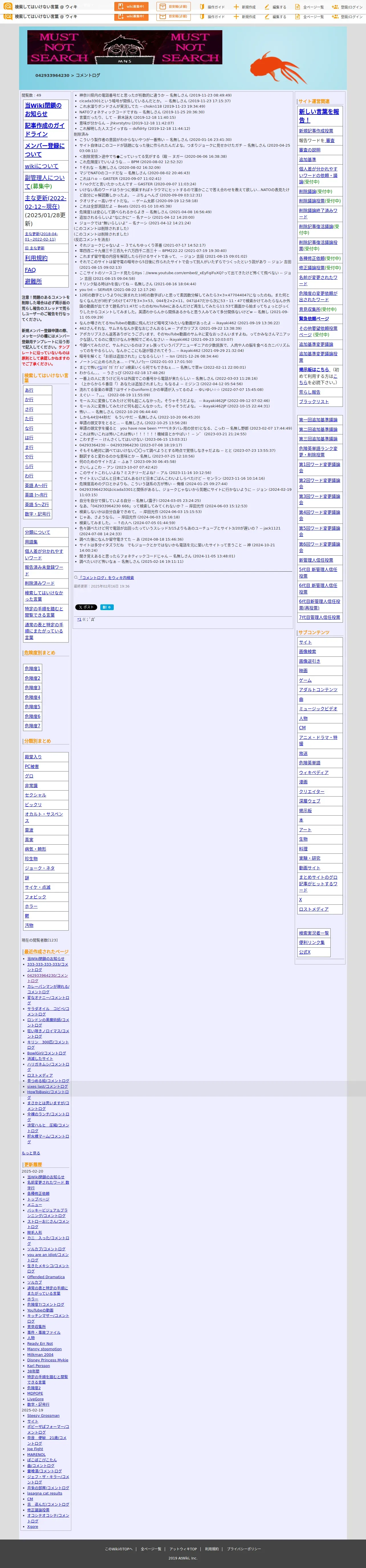Click the magnifier icon beside コメントログ wiki search
366x1568 pixels.
(x=76, y=578)
